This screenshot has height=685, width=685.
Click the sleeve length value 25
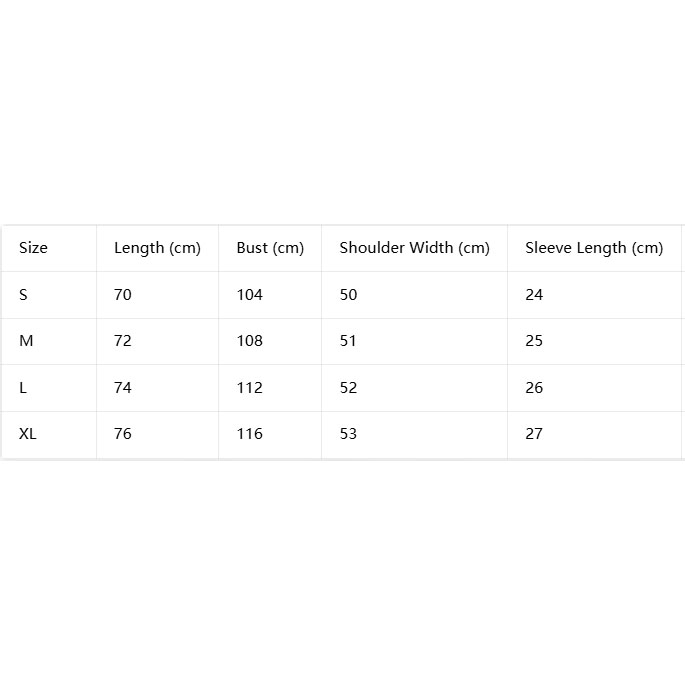[x=534, y=341]
